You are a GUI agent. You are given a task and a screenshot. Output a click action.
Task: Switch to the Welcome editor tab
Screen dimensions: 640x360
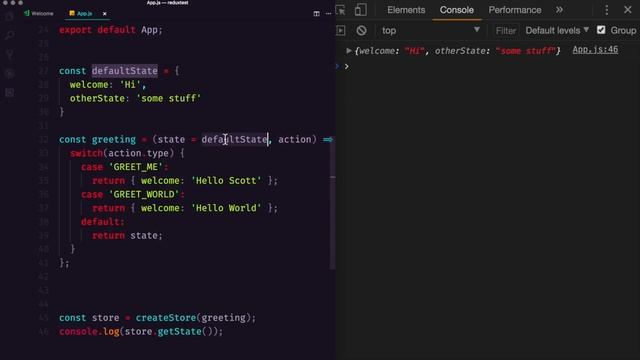click(x=39, y=13)
